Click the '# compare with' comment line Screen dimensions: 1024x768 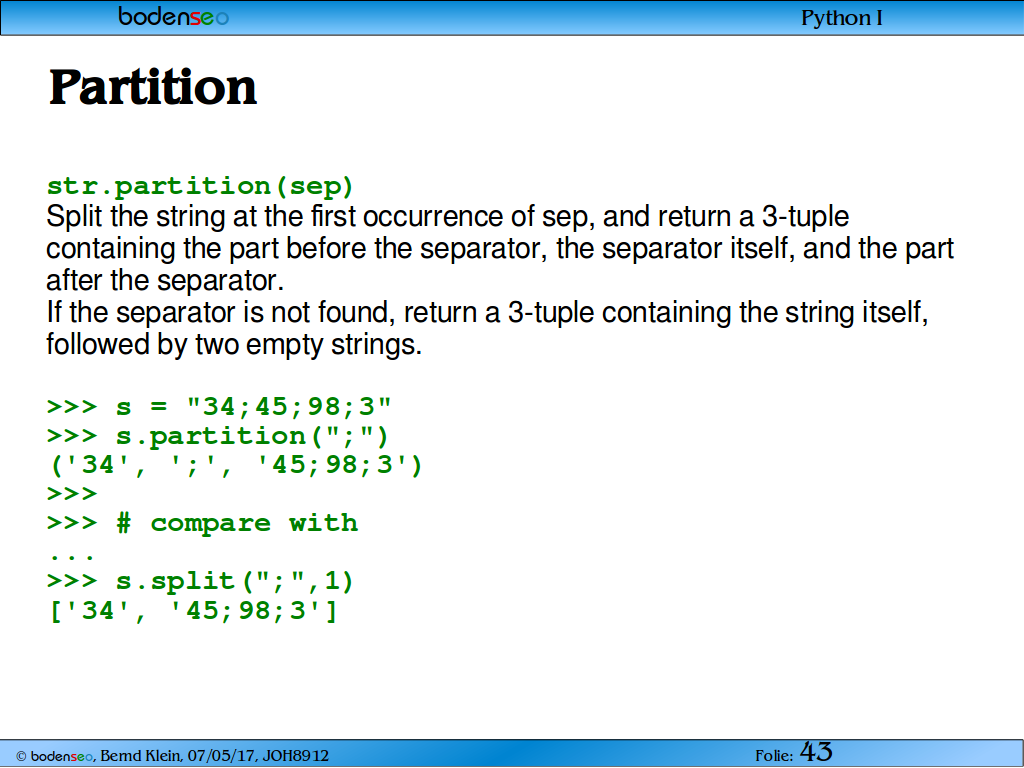[x=202, y=523]
